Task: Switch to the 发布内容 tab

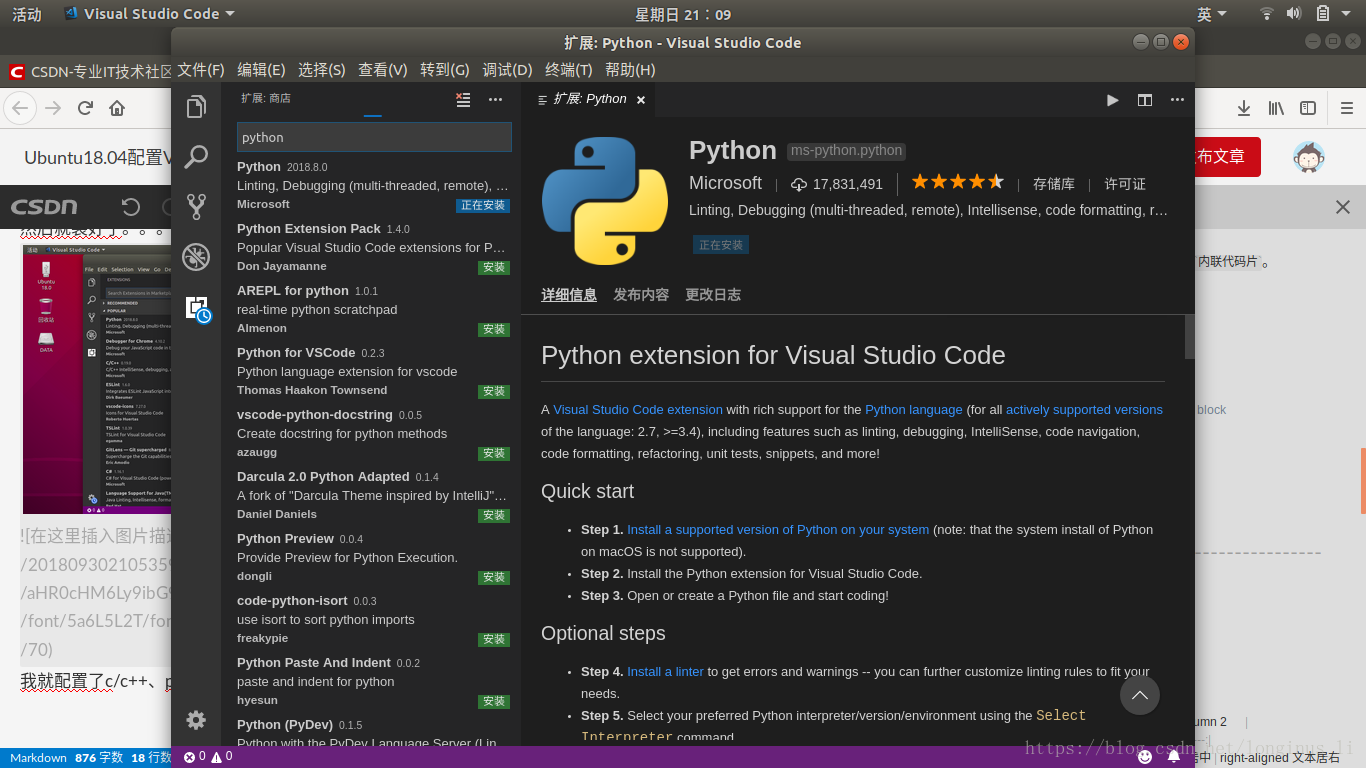Action: 641,295
